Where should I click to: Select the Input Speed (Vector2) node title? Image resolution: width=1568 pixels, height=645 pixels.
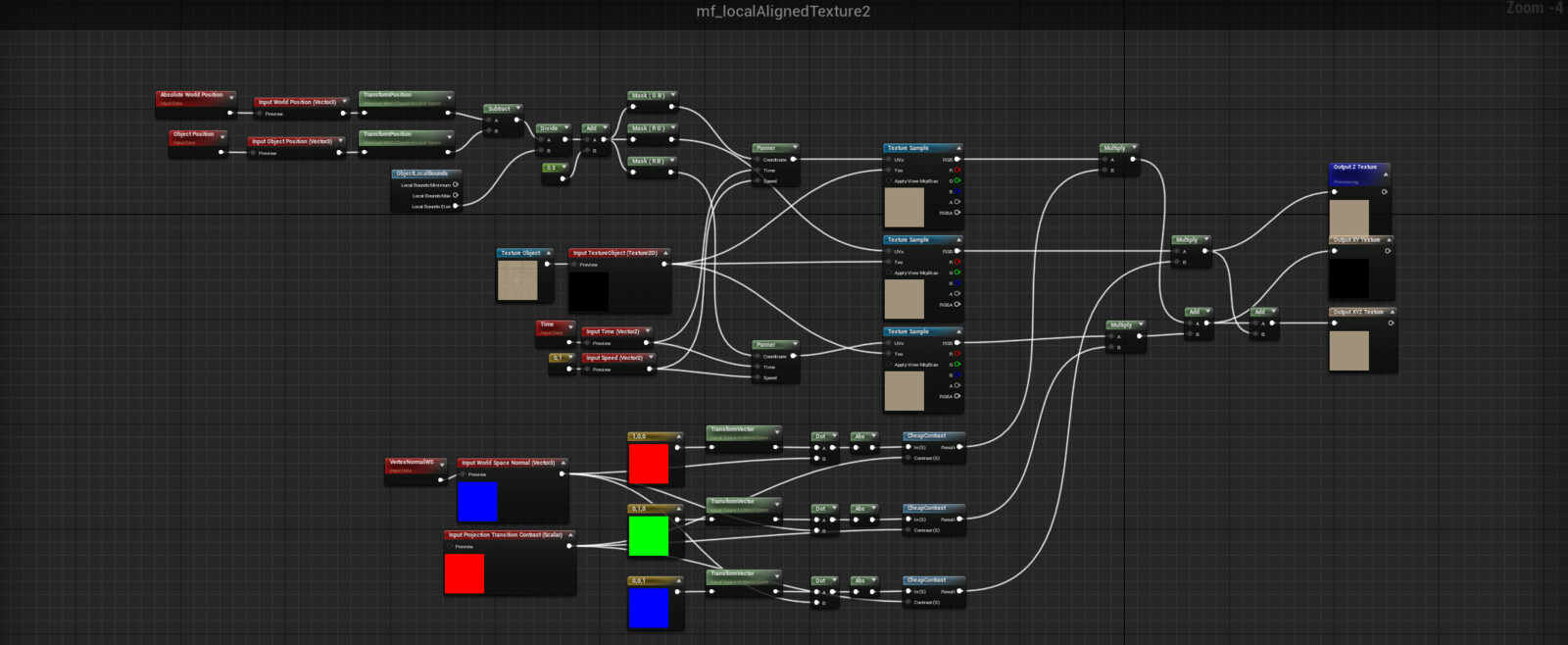coord(614,358)
